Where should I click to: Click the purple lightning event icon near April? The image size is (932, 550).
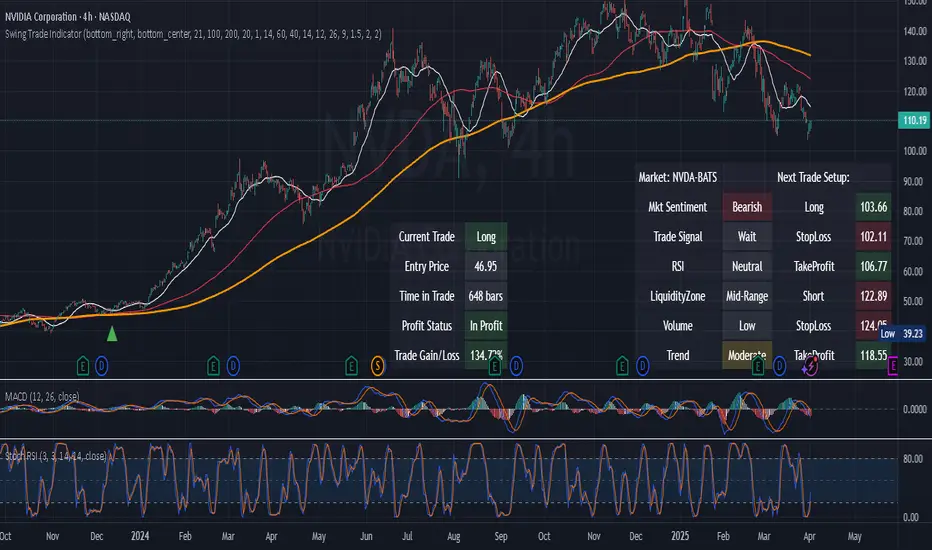tap(810, 366)
